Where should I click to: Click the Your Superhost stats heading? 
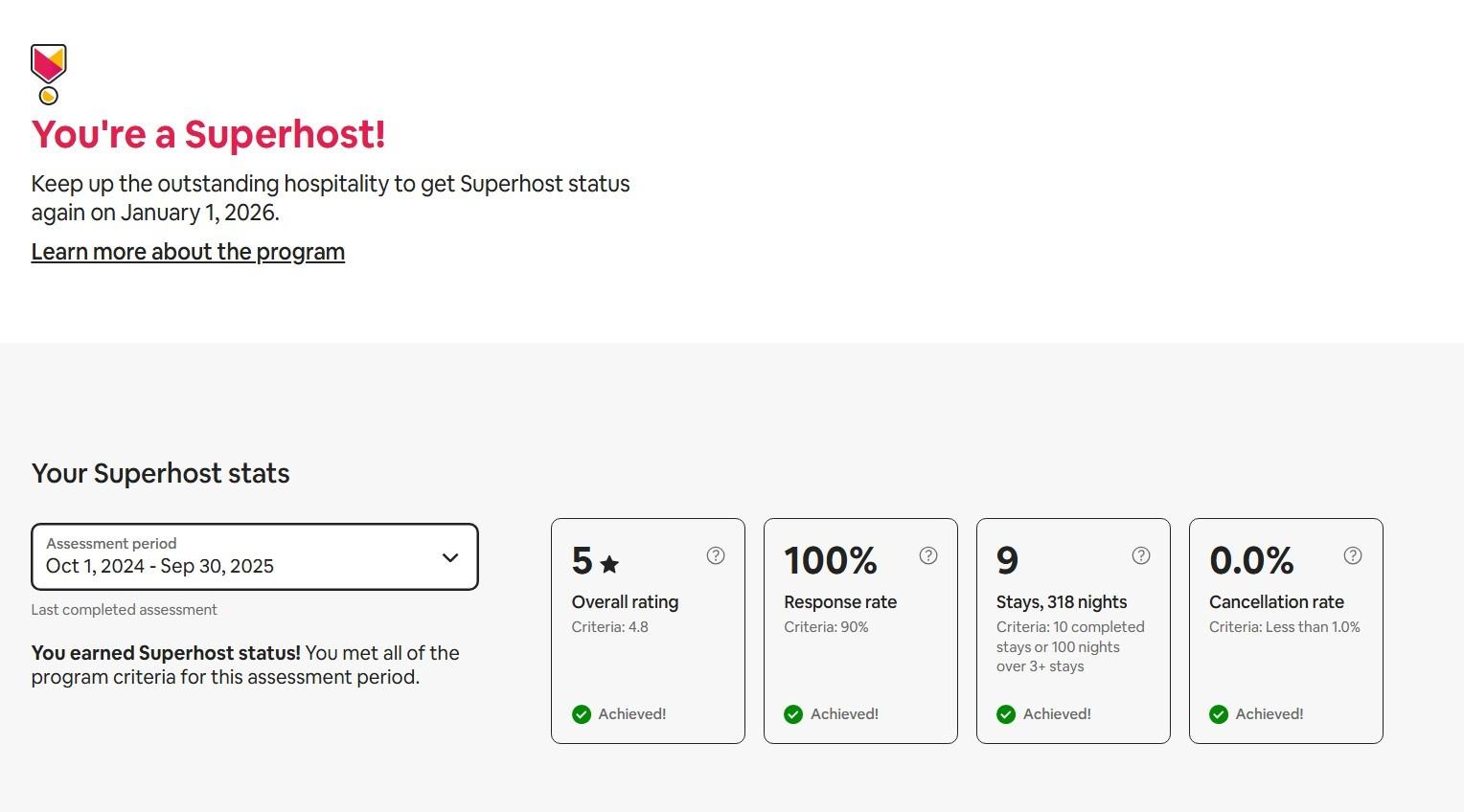pyautogui.click(x=161, y=473)
